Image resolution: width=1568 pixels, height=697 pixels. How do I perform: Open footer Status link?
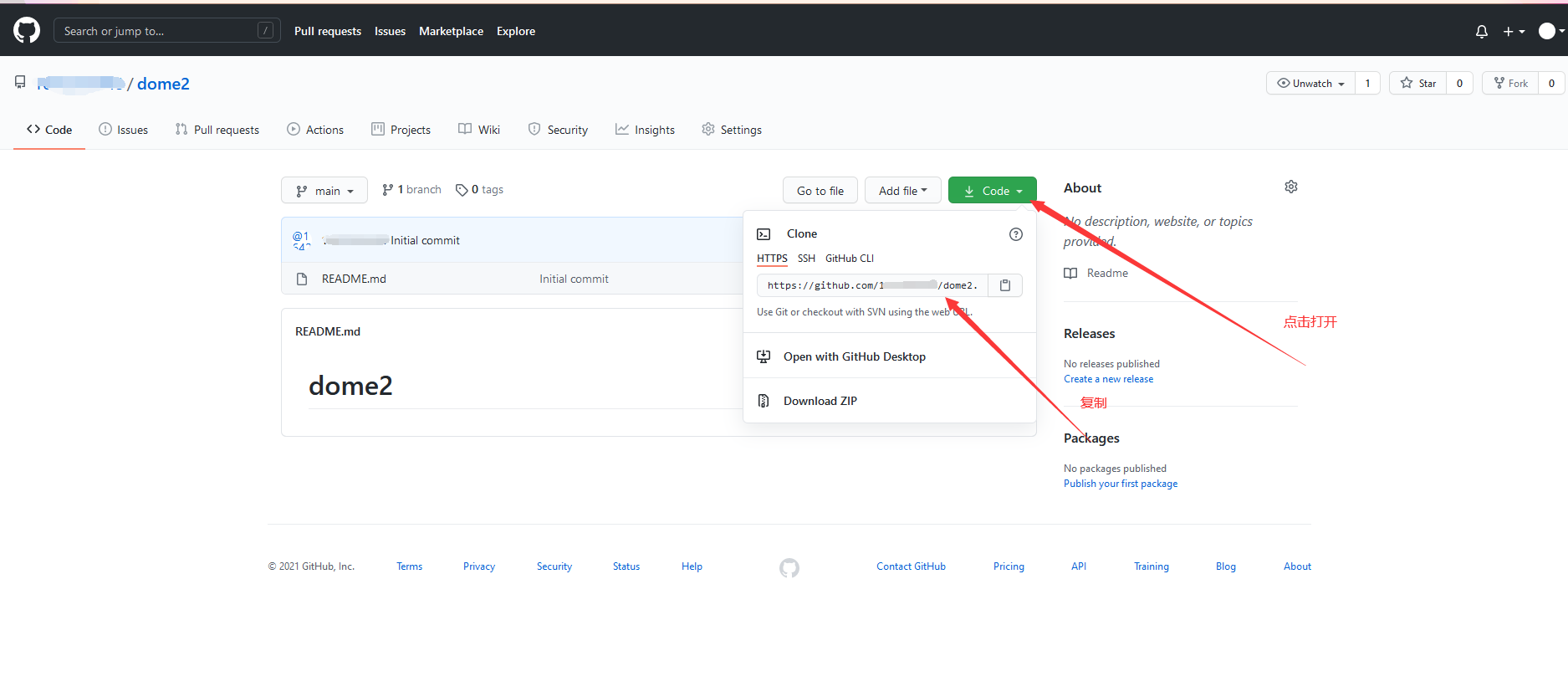626,566
